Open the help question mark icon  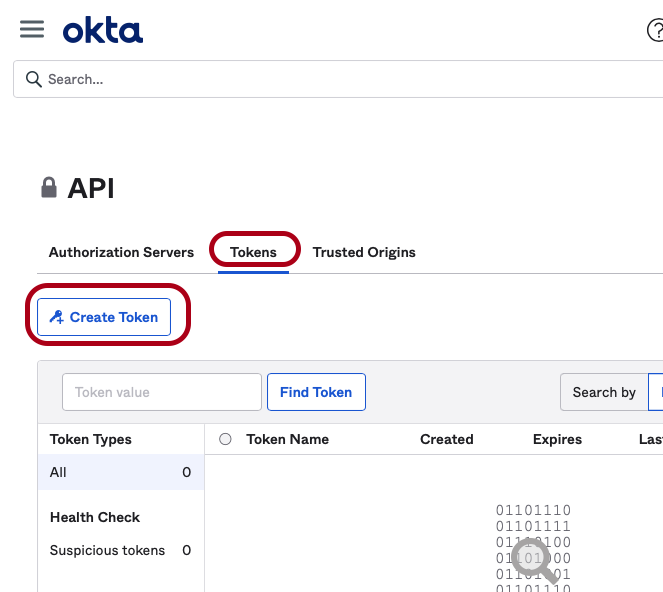click(x=655, y=31)
